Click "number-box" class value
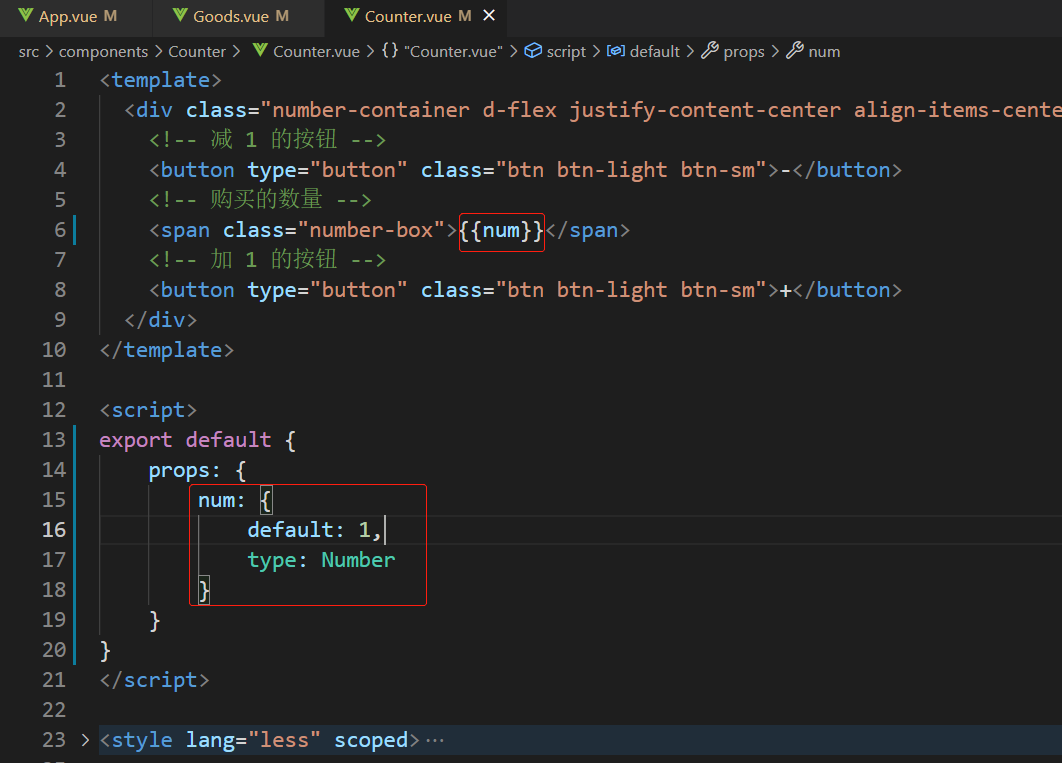1062x763 pixels. 371,231
